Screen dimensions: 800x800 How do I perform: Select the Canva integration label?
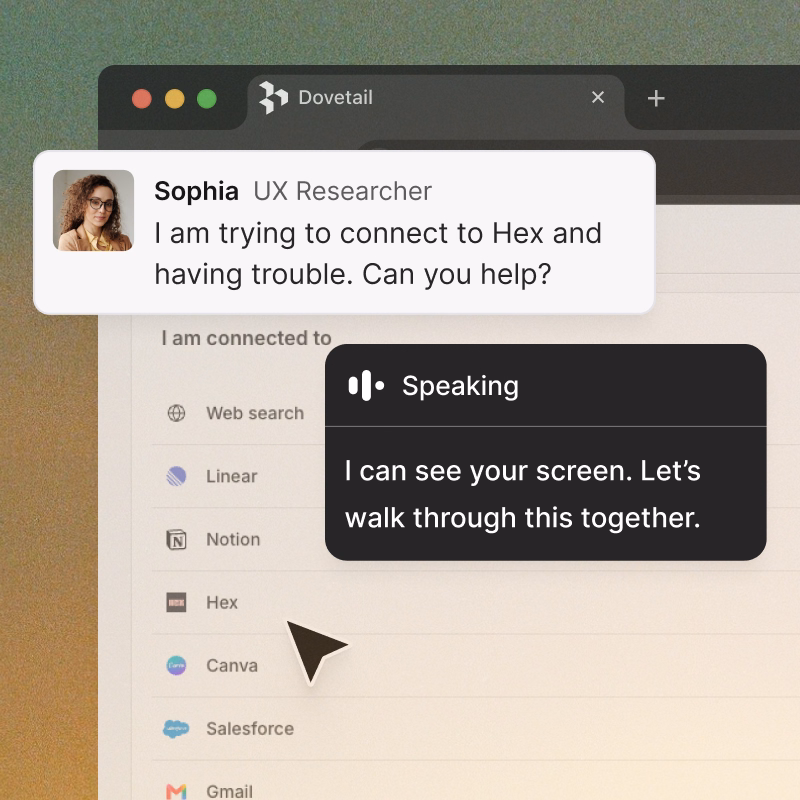(232, 666)
